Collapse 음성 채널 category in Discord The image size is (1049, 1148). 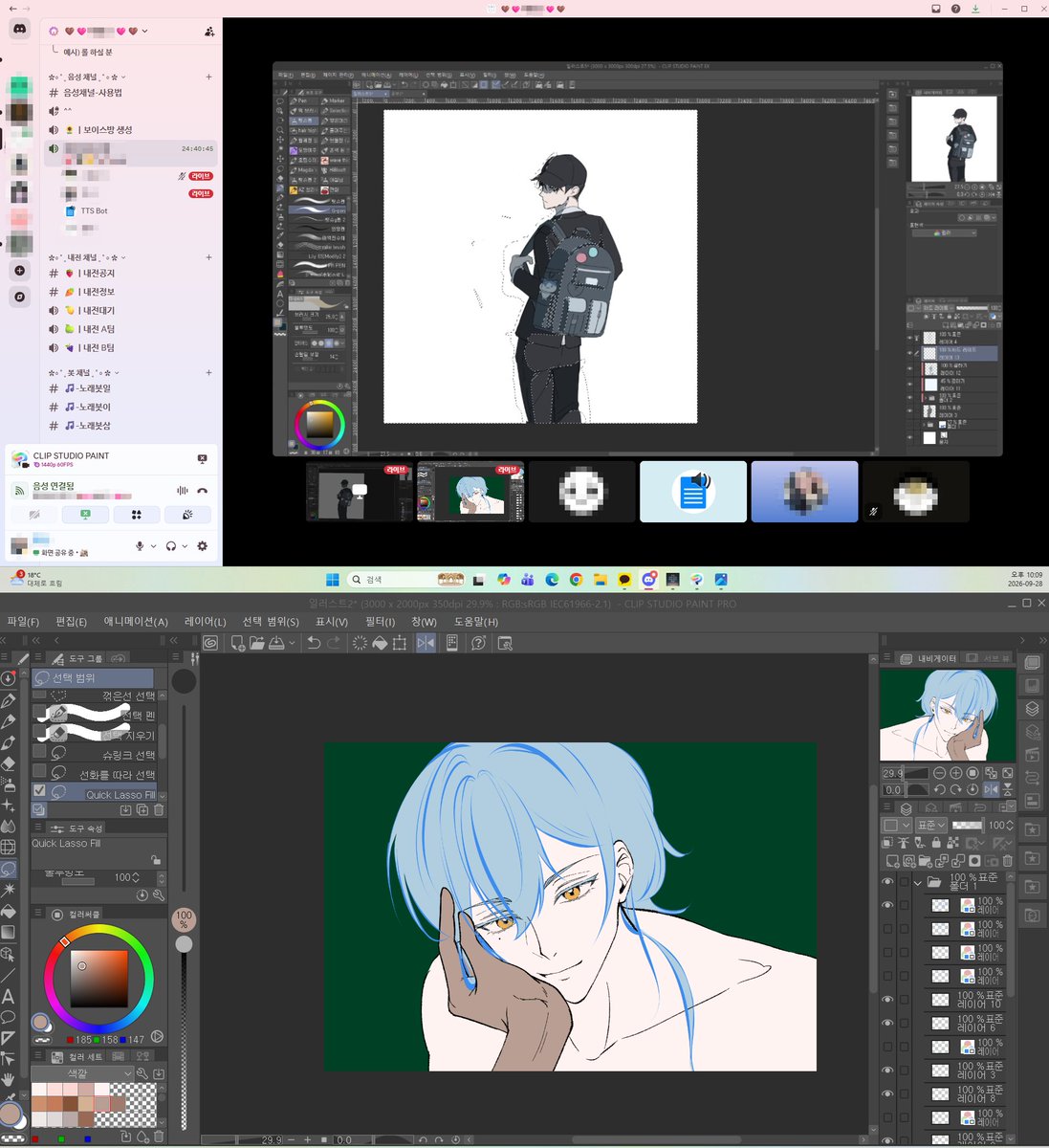pos(88,77)
